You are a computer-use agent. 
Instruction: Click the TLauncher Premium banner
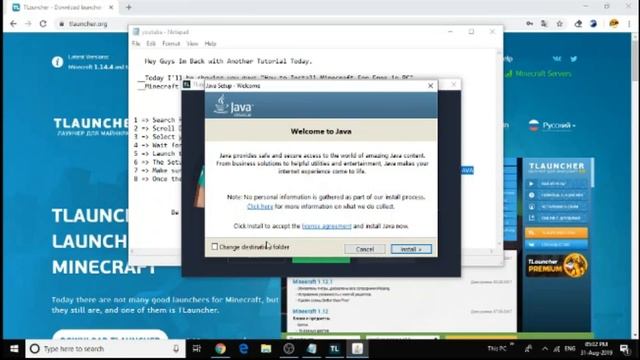tap(557, 265)
